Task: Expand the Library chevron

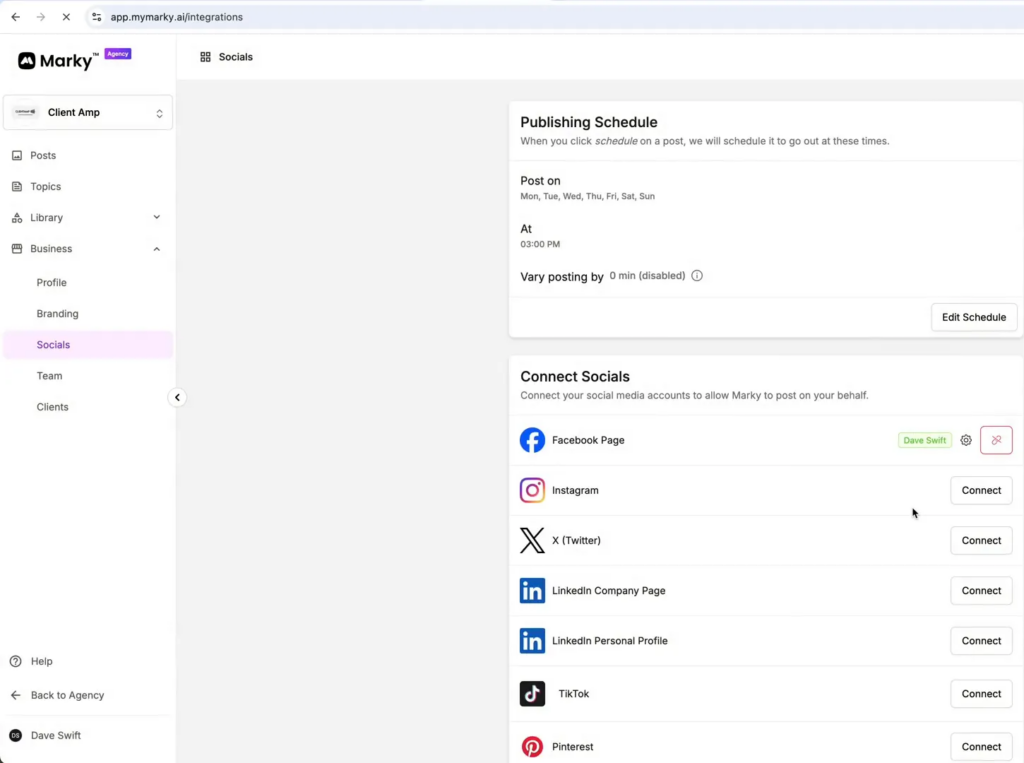Action: [157, 218]
